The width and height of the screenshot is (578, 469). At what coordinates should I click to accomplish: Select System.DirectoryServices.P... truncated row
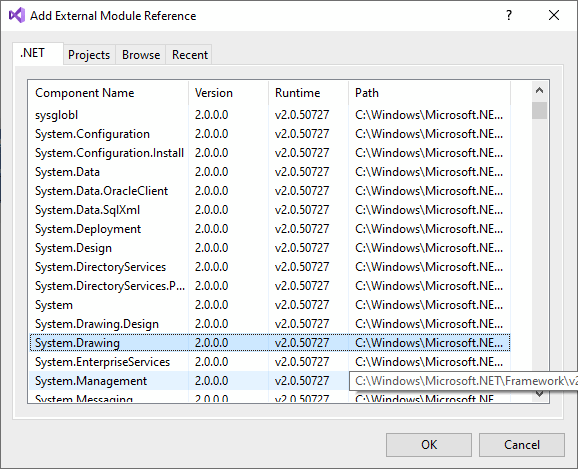pos(270,286)
